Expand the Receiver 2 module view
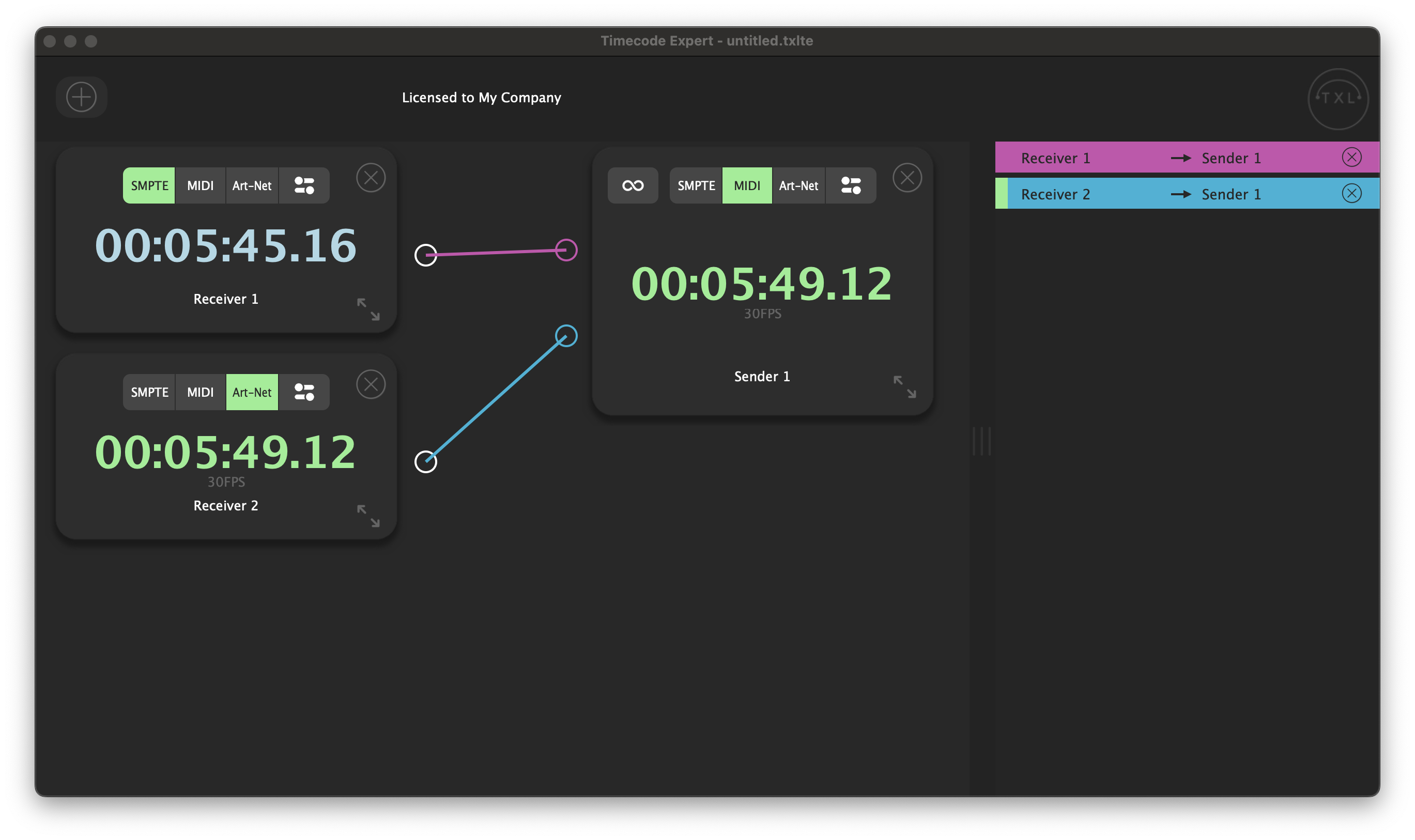1415x840 pixels. tap(368, 516)
